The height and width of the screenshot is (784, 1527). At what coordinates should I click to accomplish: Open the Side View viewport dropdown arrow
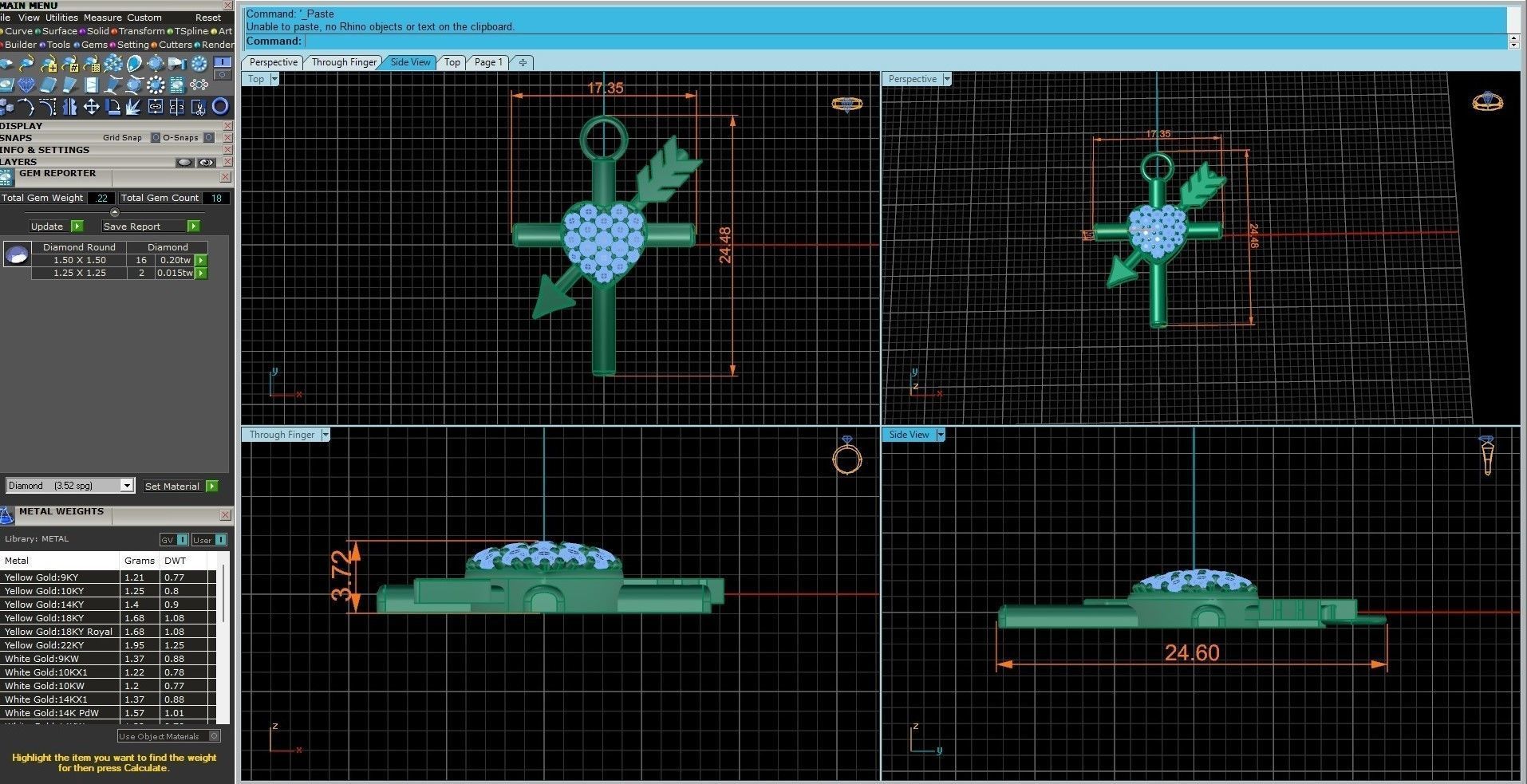[x=941, y=435]
